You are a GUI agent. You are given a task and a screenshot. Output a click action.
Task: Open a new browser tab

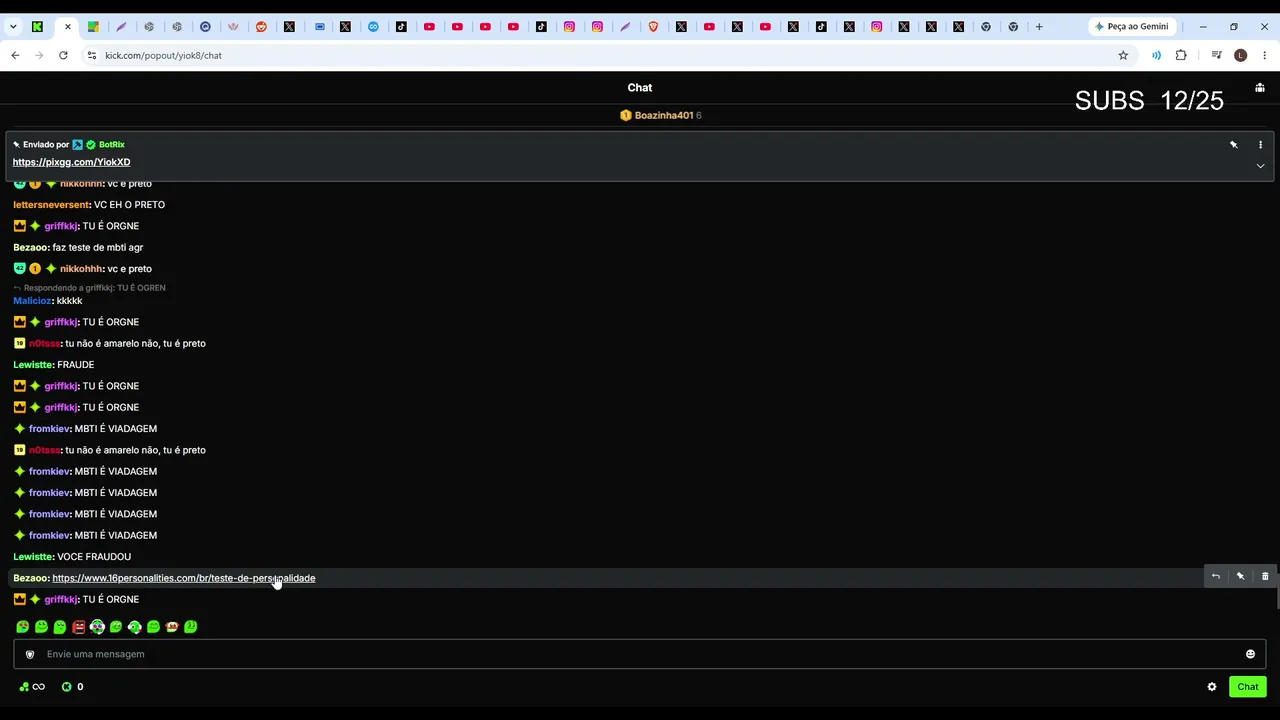(1039, 27)
